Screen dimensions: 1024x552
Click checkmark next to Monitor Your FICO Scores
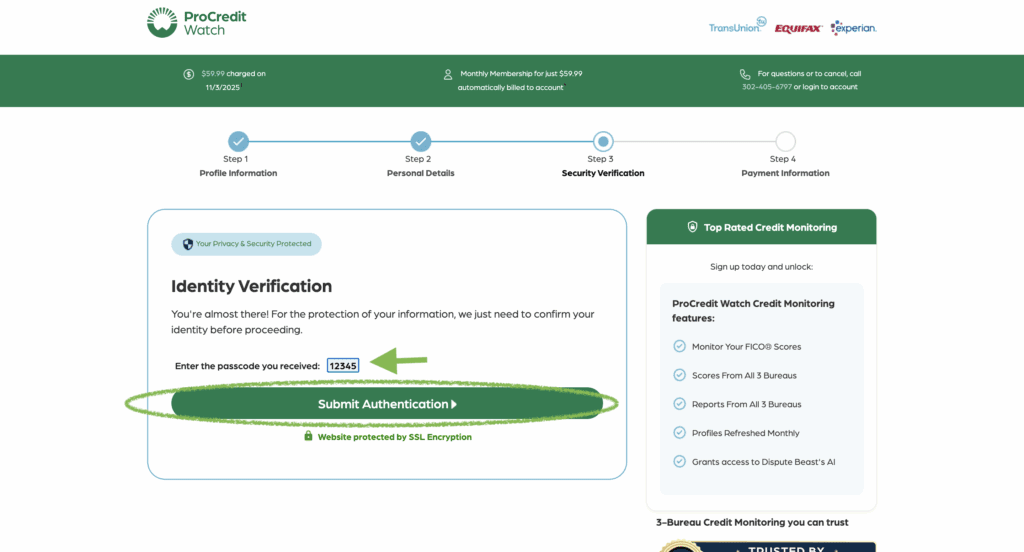click(680, 346)
